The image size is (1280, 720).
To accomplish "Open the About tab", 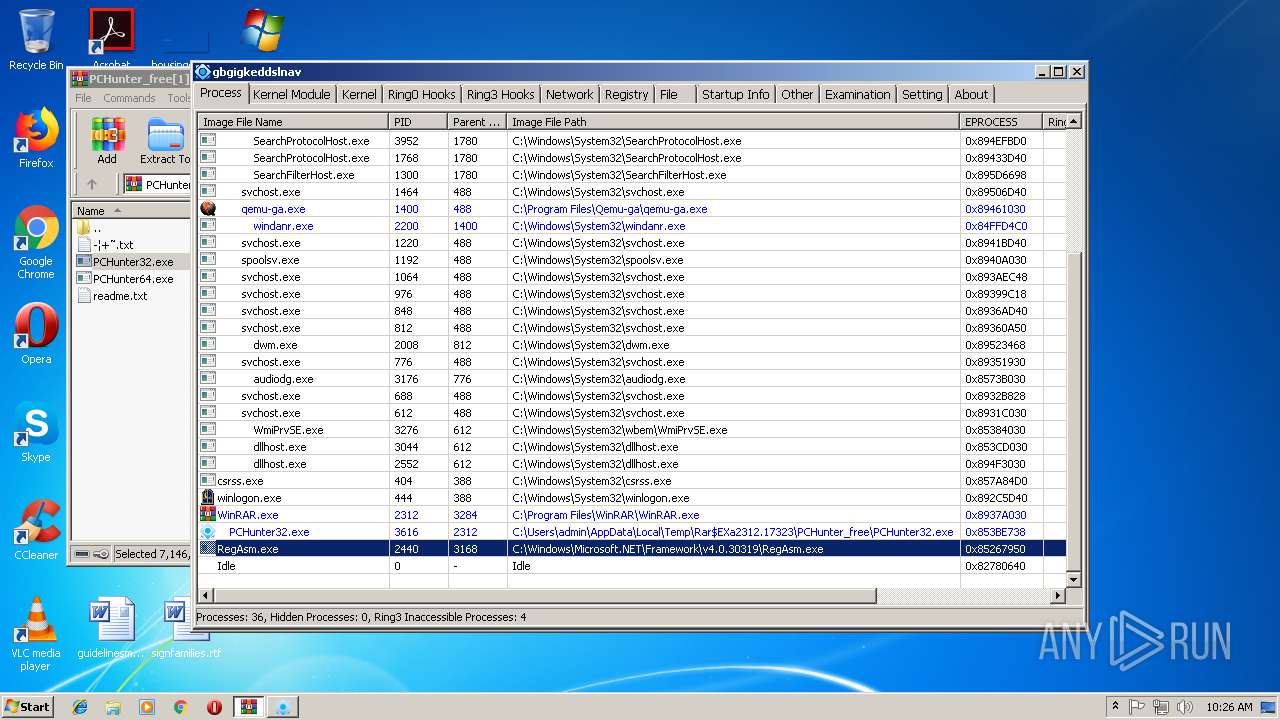I will coord(971,94).
